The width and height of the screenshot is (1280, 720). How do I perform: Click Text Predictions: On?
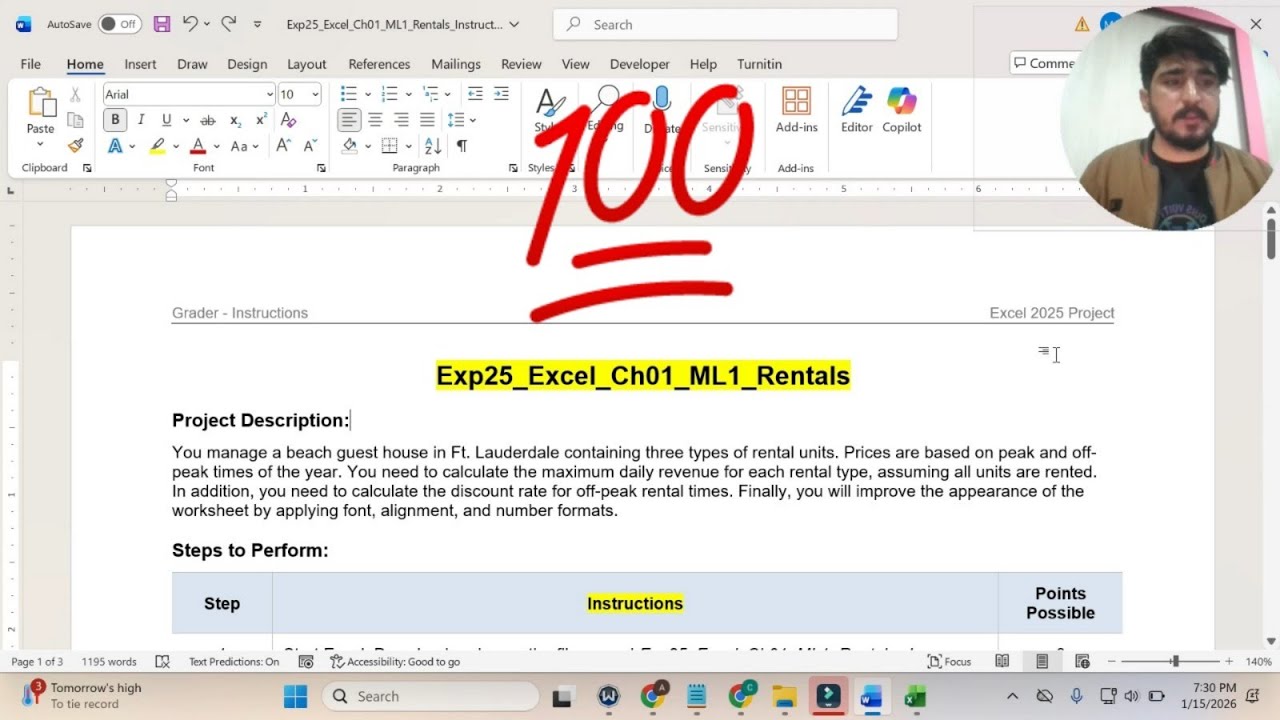[x=234, y=662]
